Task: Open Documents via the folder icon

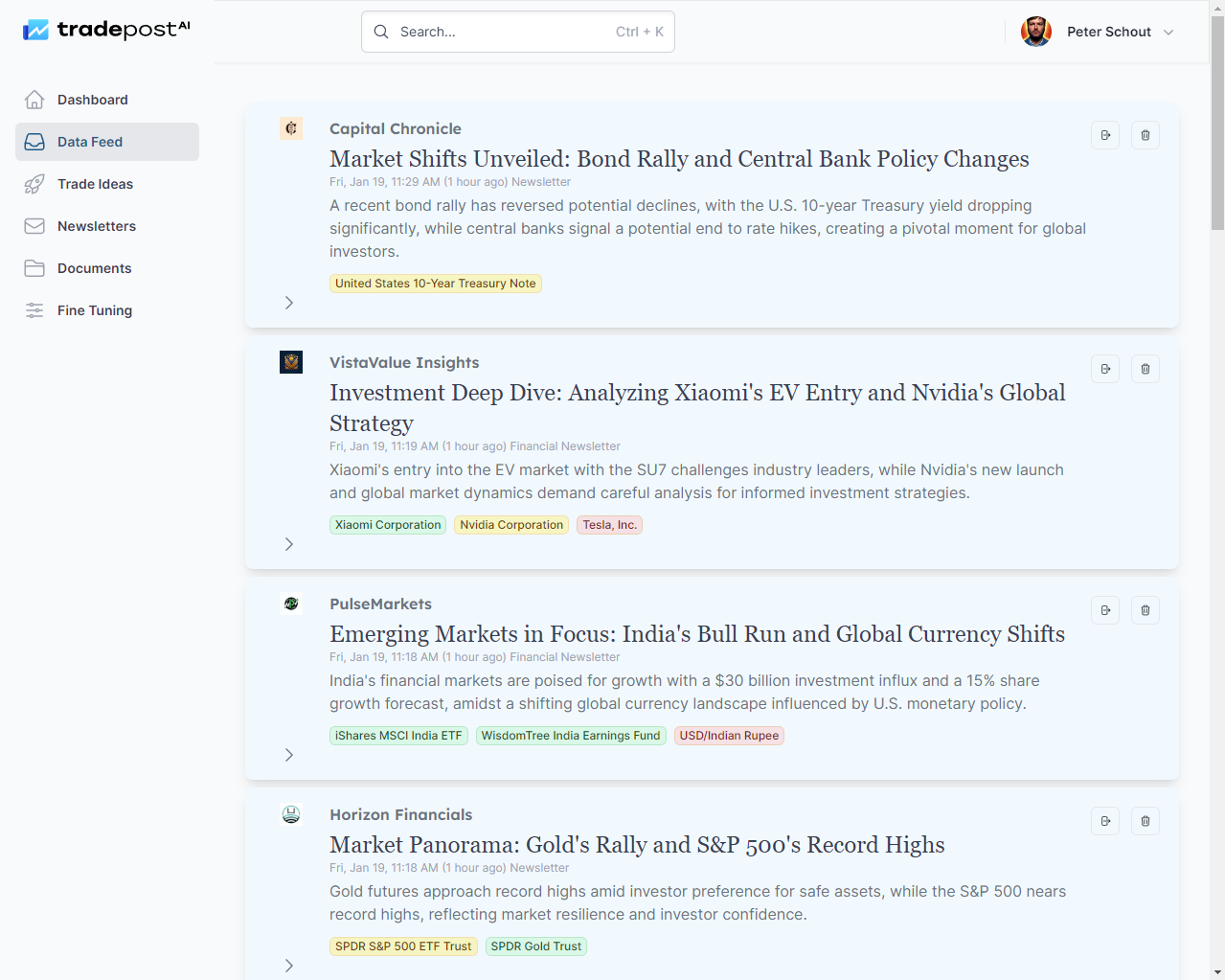Action: click(x=34, y=268)
